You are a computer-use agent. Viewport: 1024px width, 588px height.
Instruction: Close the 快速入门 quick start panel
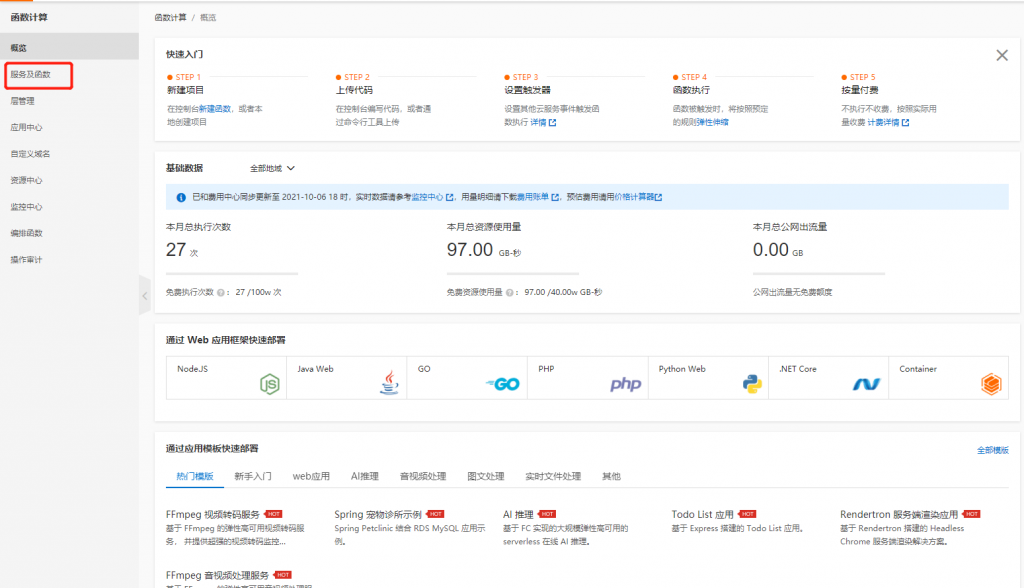(x=1002, y=56)
